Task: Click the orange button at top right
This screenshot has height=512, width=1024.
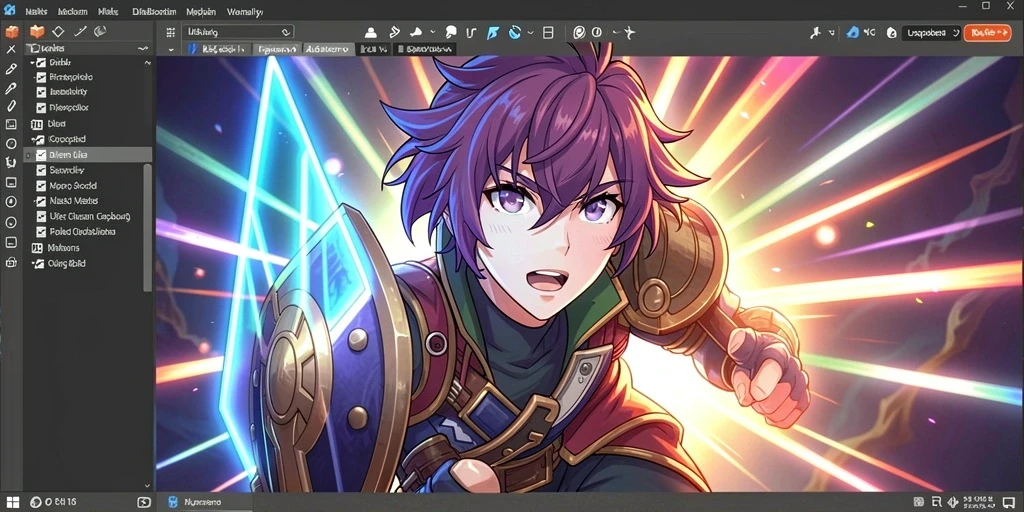Action: [987, 33]
